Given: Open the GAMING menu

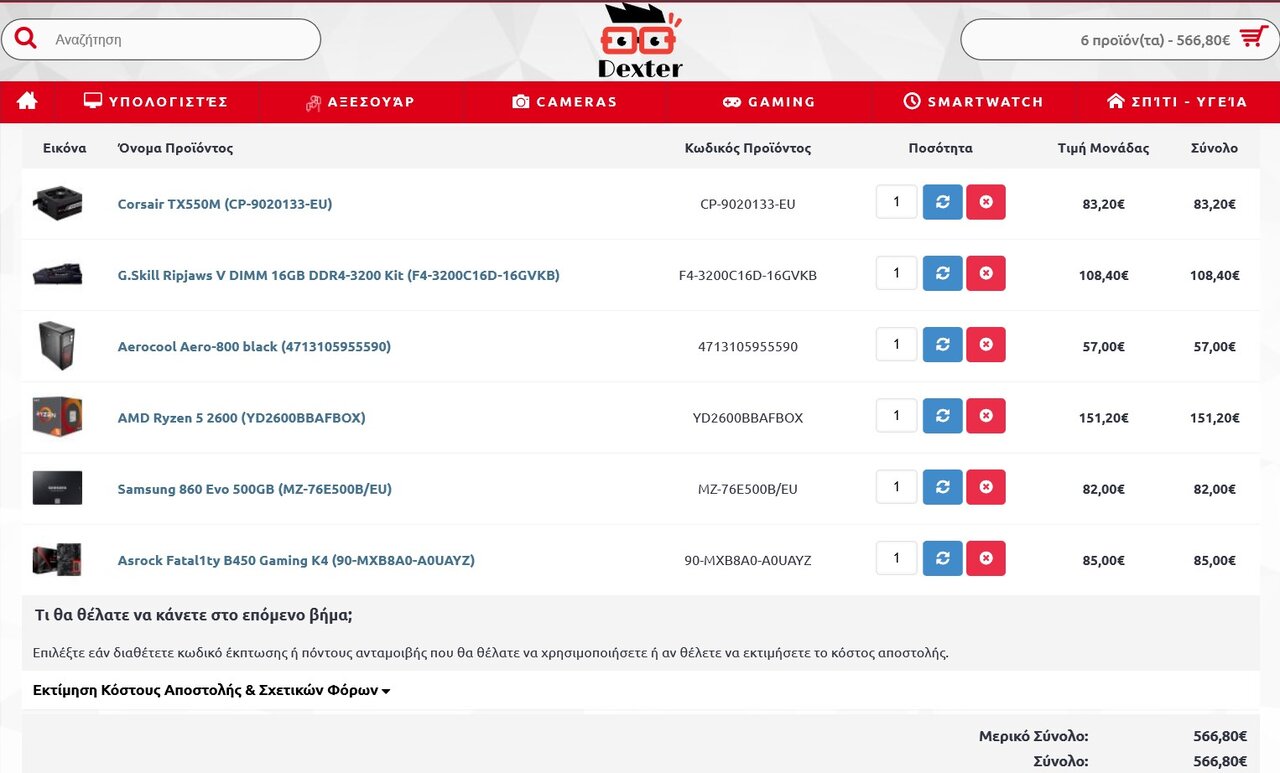Looking at the screenshot, I should [769, 101].
